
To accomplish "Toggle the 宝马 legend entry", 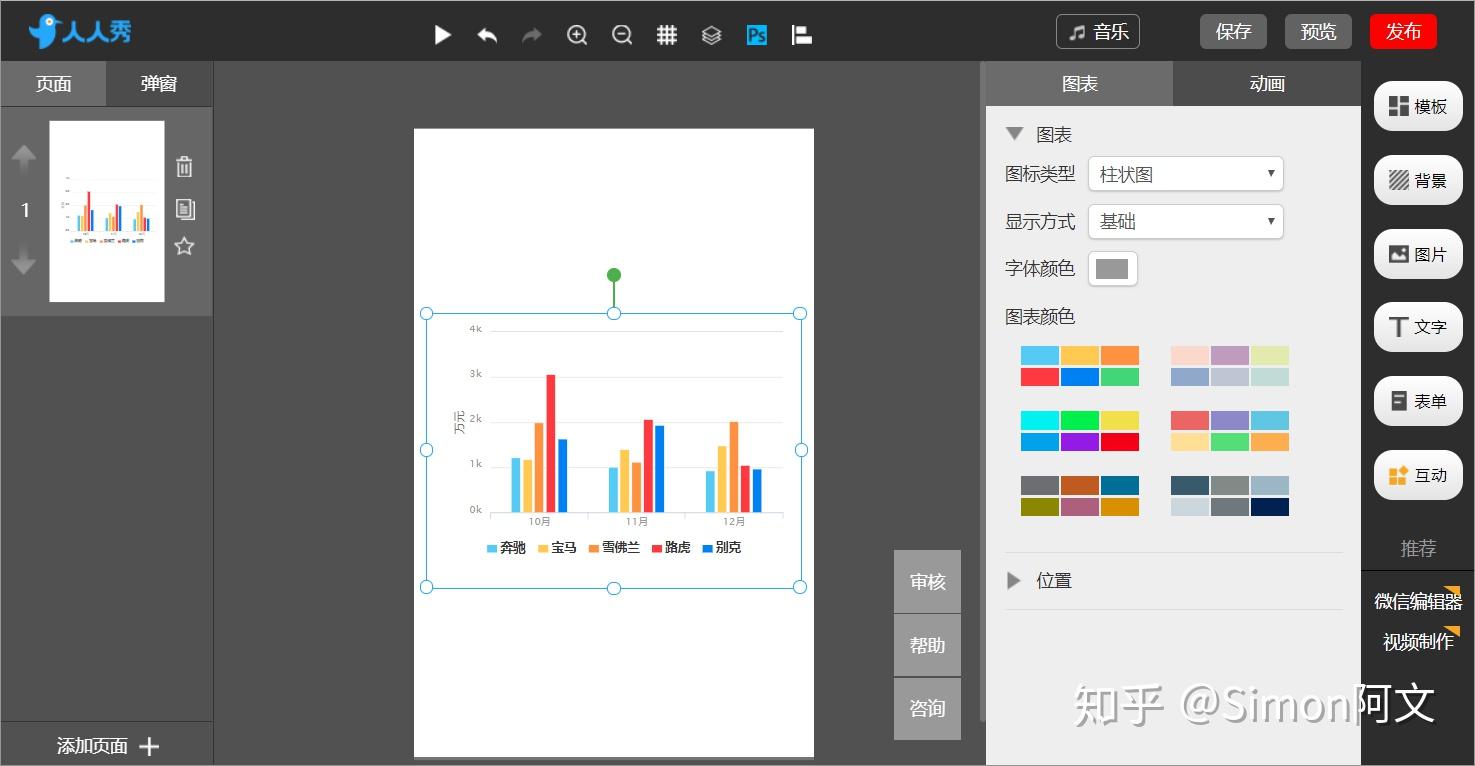I will (x=557, y=548).
